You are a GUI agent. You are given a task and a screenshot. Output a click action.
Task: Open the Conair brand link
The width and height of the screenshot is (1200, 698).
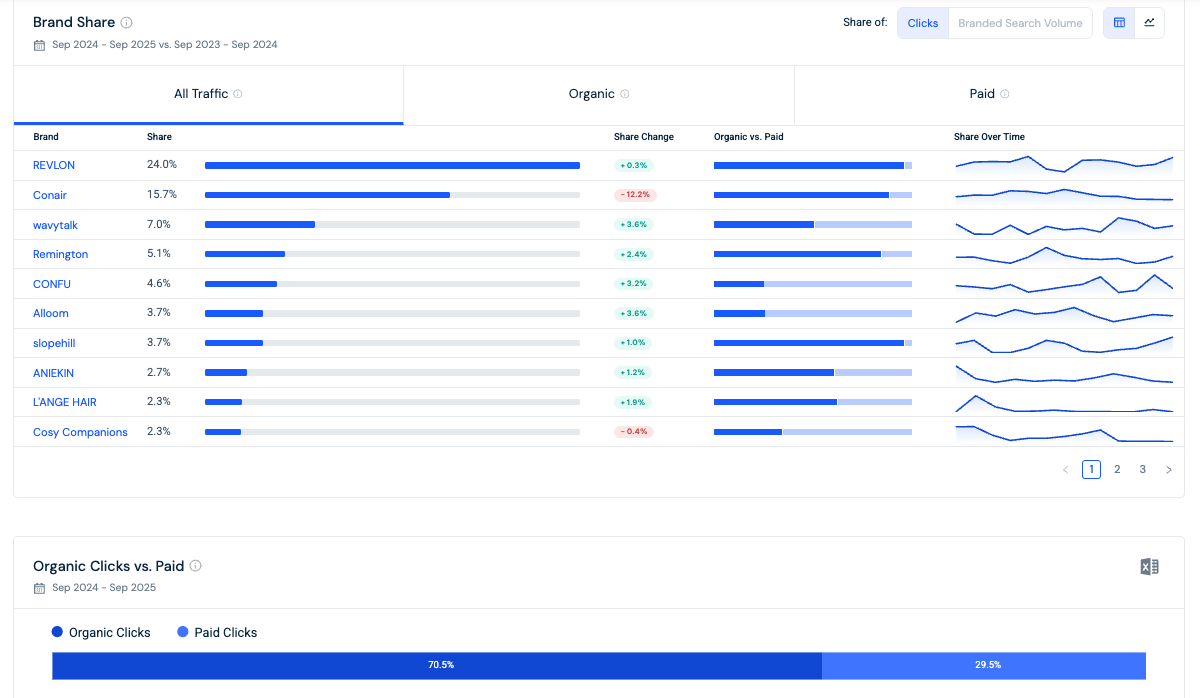(49, 195)
